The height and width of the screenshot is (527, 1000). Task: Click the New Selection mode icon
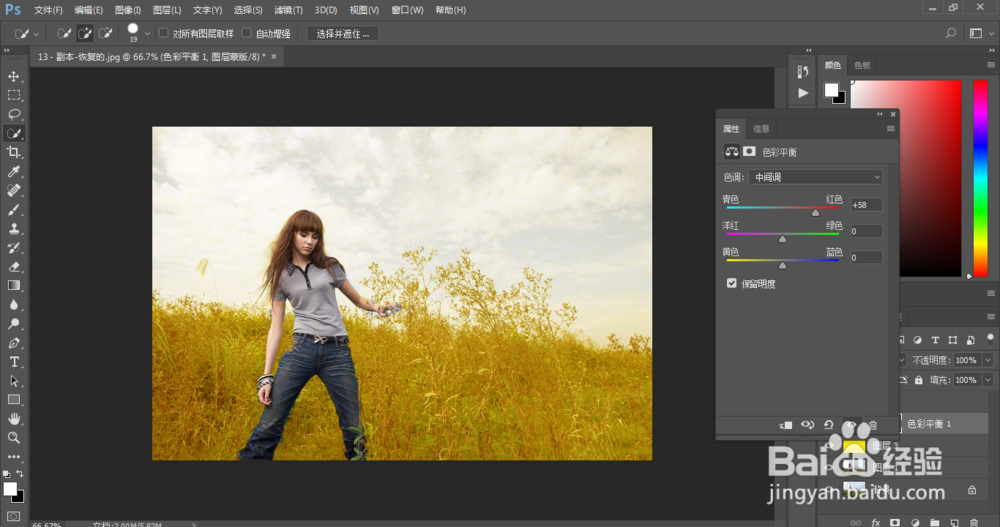[64, 33]
